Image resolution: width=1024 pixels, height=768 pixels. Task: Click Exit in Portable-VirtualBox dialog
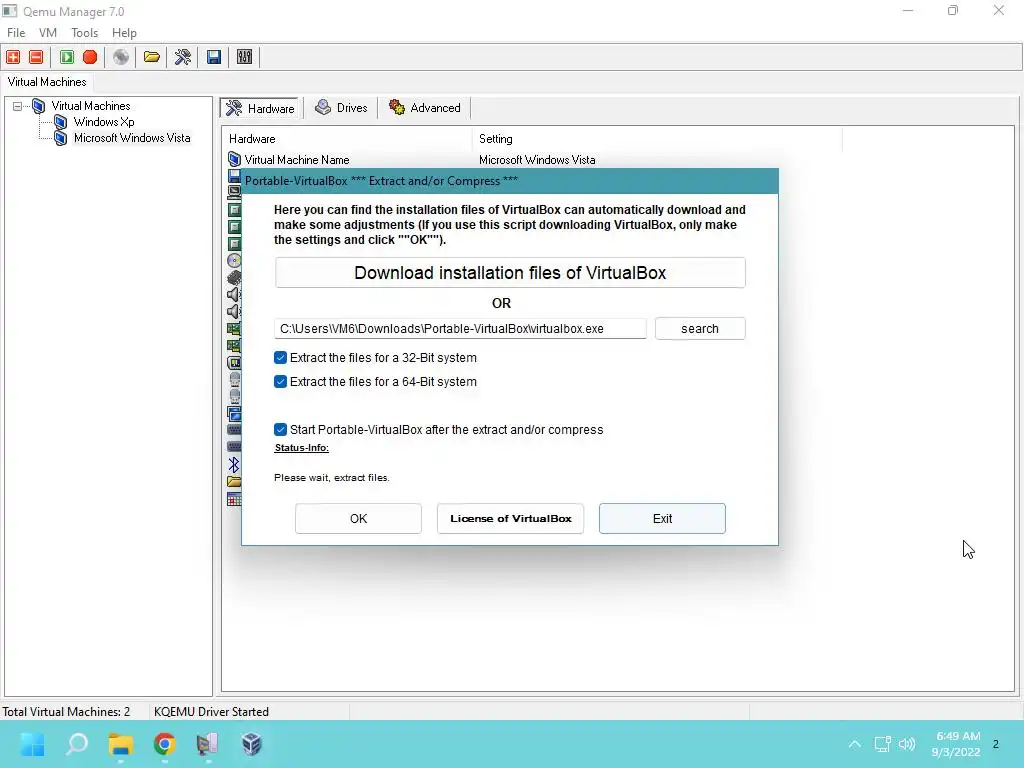662,519
